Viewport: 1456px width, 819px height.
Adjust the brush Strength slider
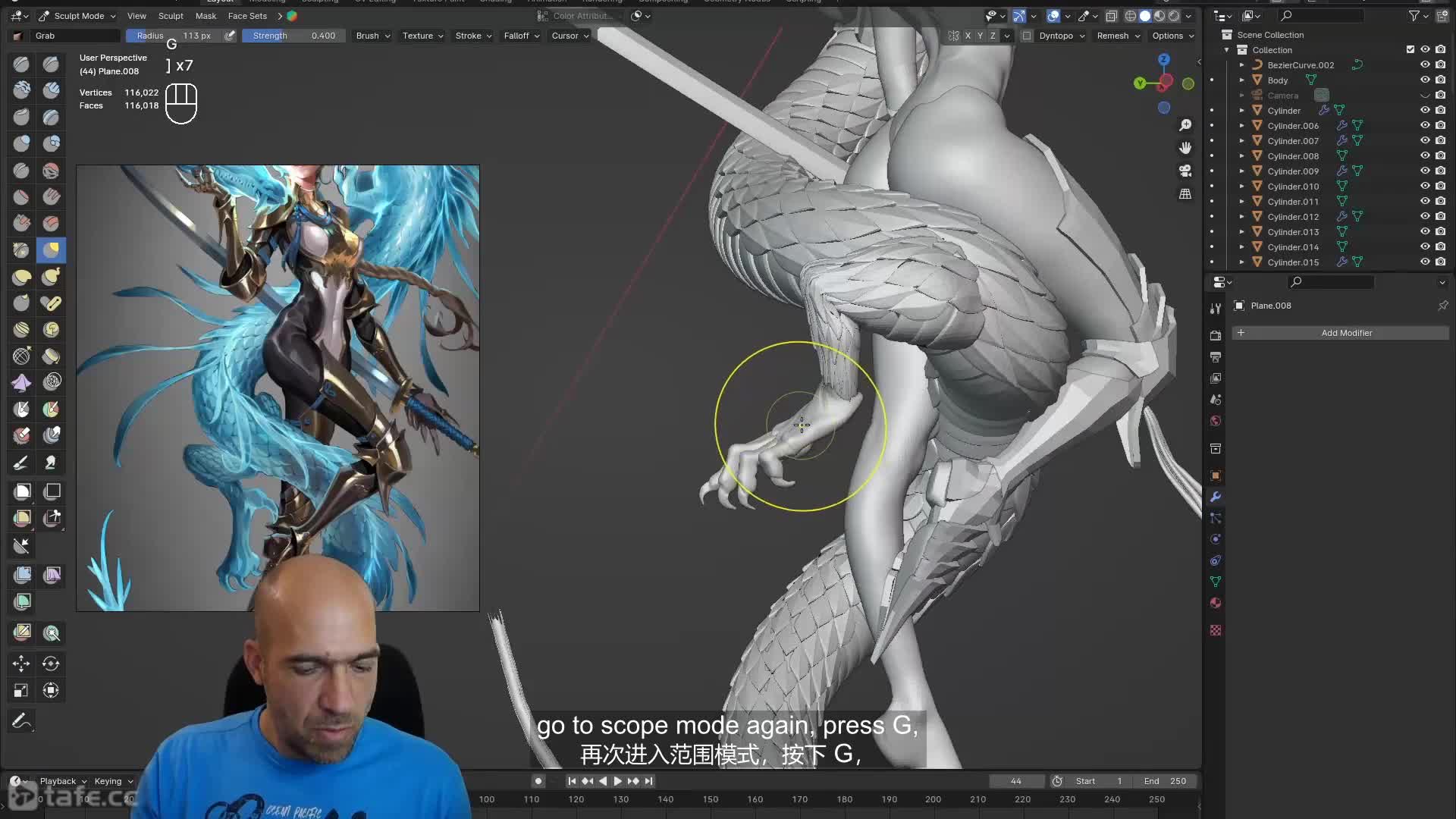(293, 36)
